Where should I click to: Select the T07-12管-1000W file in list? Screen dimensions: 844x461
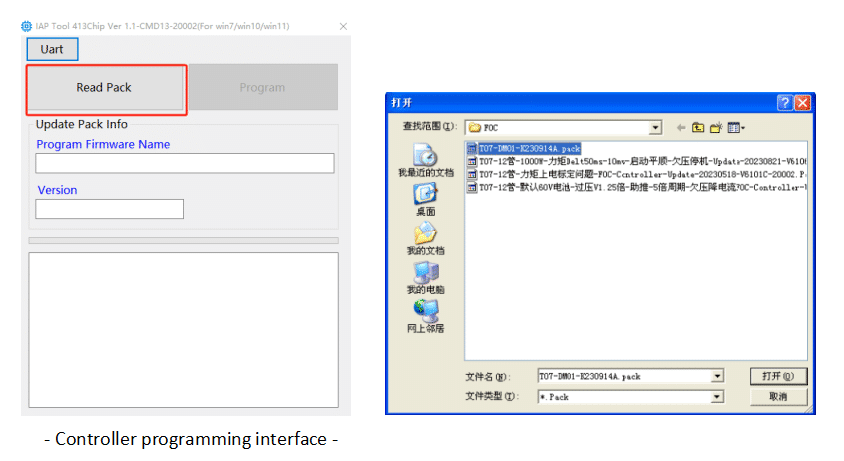point(637,161)
